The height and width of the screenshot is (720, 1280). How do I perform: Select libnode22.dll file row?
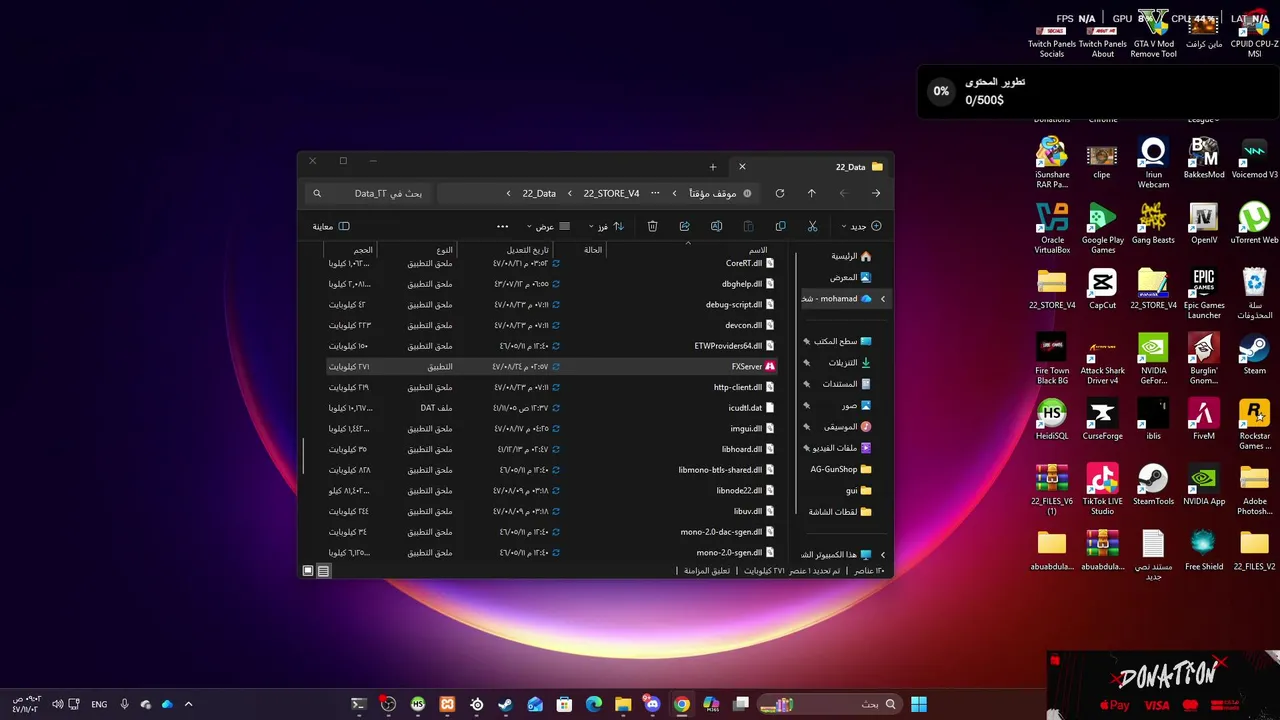point(552,491)
